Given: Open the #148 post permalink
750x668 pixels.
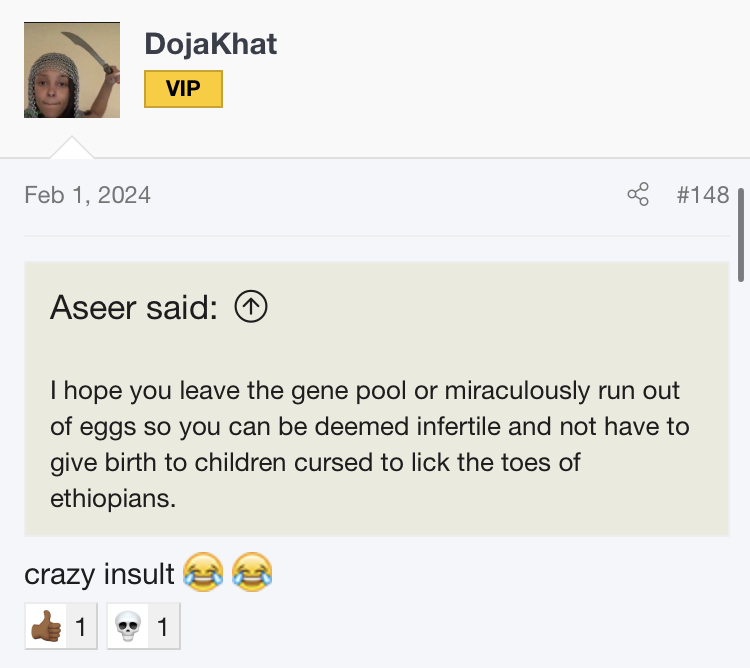Looking at the screenshot, I should pyautogui.click(x=702, y=194).
